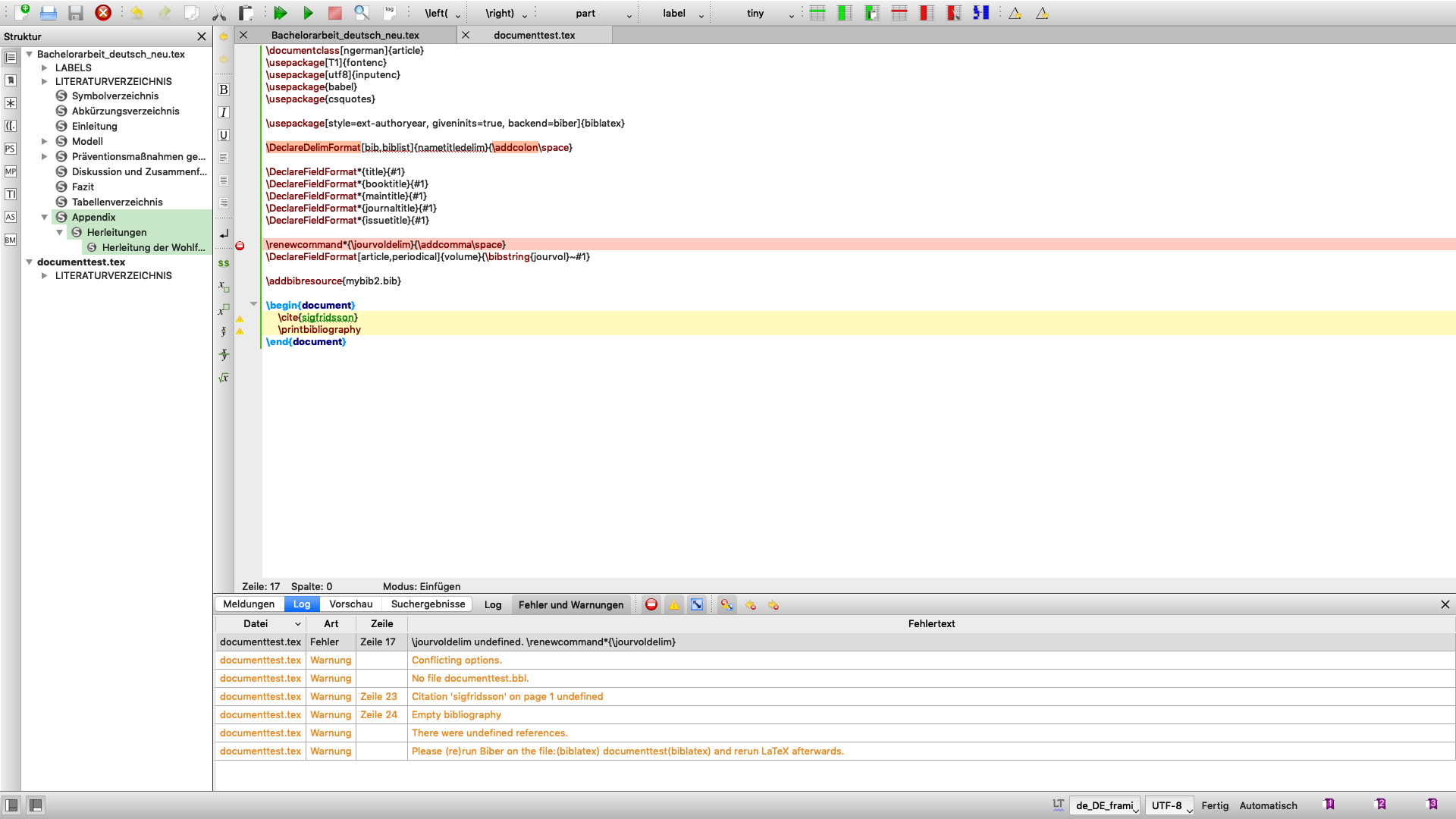Screen dimensions: 1456x819
Task: Click the Open file icon in toolbar
Action: pos(49,12)
